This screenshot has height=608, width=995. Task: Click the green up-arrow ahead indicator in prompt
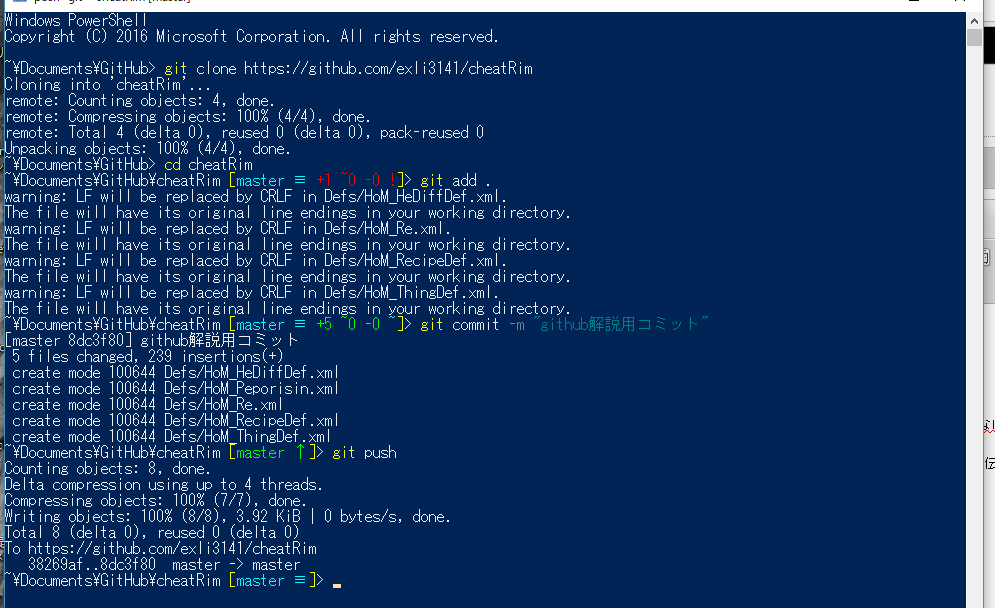pyautogui.click(x=300, y=452)
